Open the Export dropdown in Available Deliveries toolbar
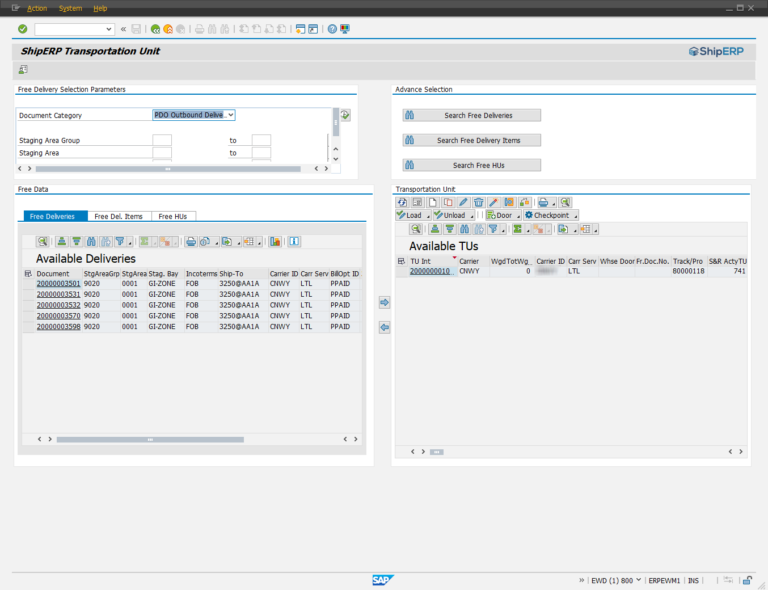Image resolution: width=768 pixels, height=590 pixels. [239, 242]
